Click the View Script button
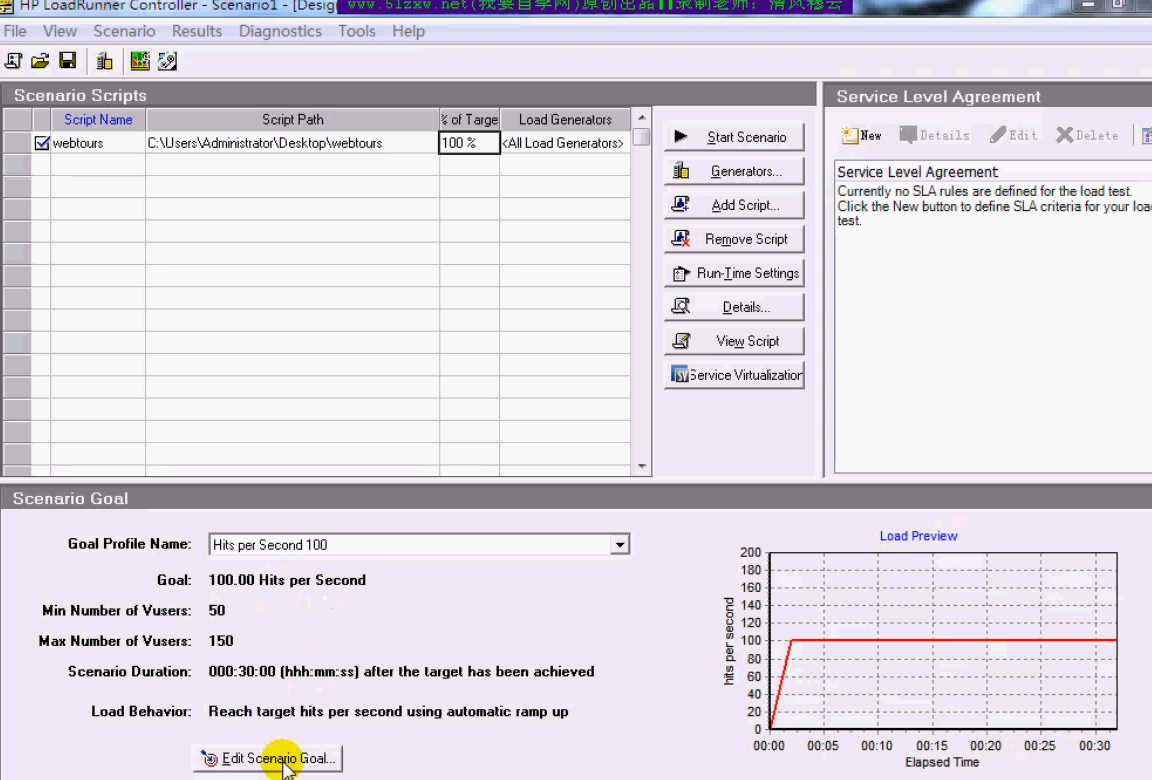The width and height of the screenshot is (1152, 780). [x=734, y=341]
